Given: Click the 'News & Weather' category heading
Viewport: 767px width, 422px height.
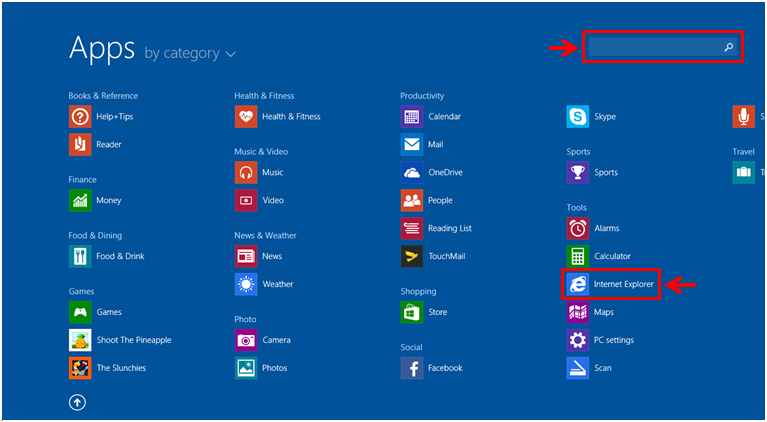Looking at the screenshot, I should click(x=265, y=236).
